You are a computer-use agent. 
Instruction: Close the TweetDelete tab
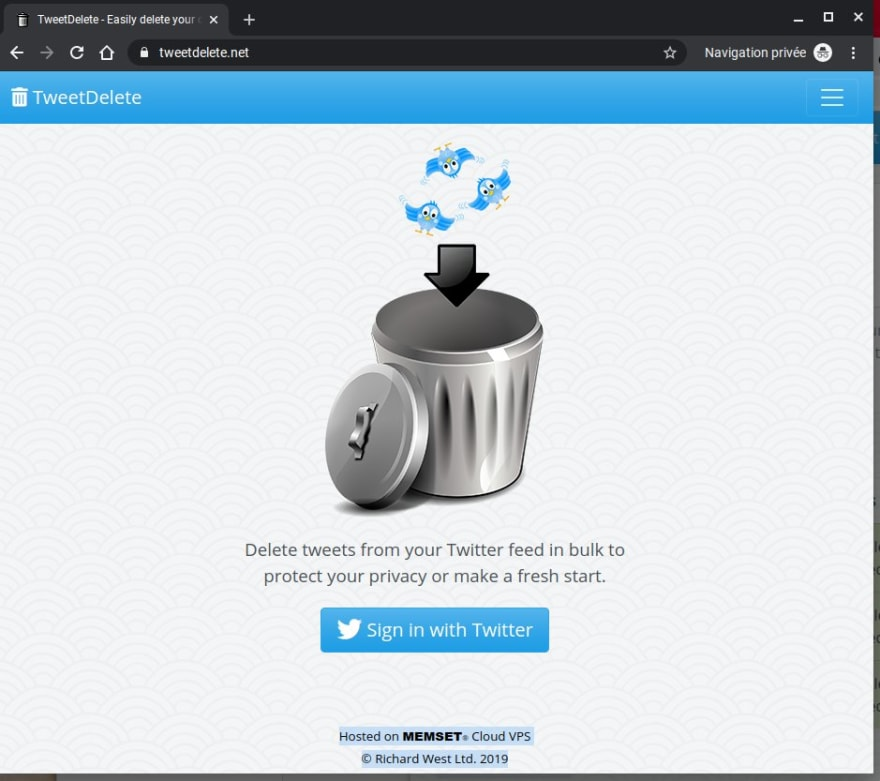[x=213, y=20]
